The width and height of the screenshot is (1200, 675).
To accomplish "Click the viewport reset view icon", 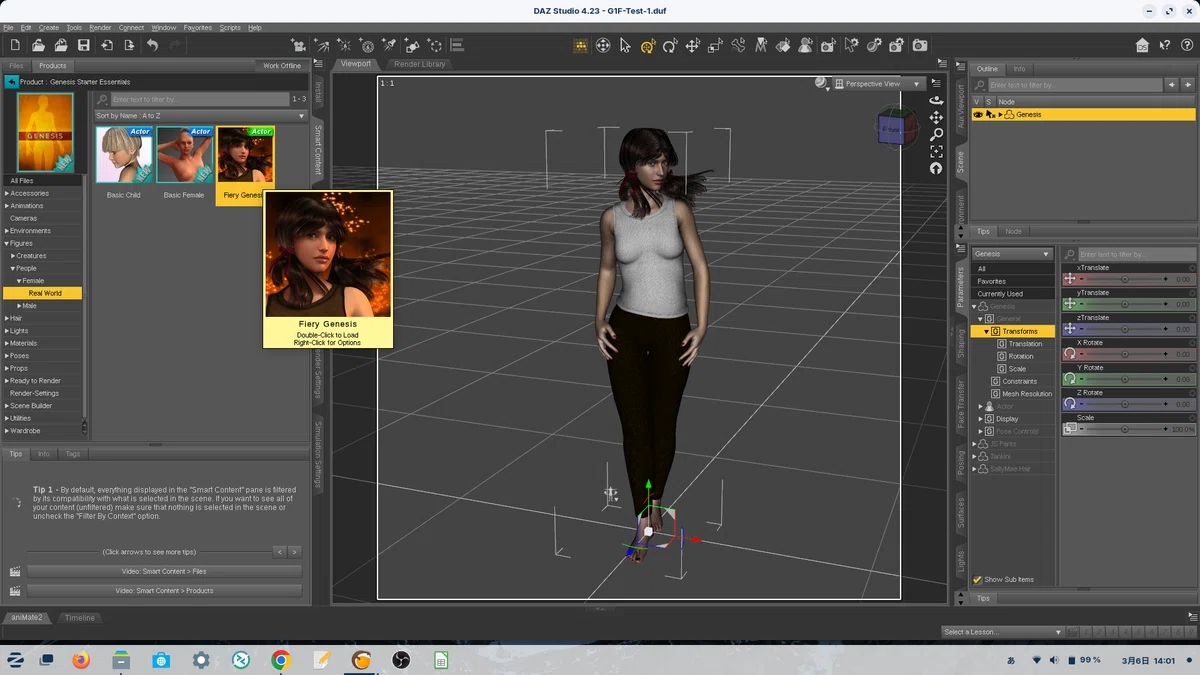I will click(936, 168).
